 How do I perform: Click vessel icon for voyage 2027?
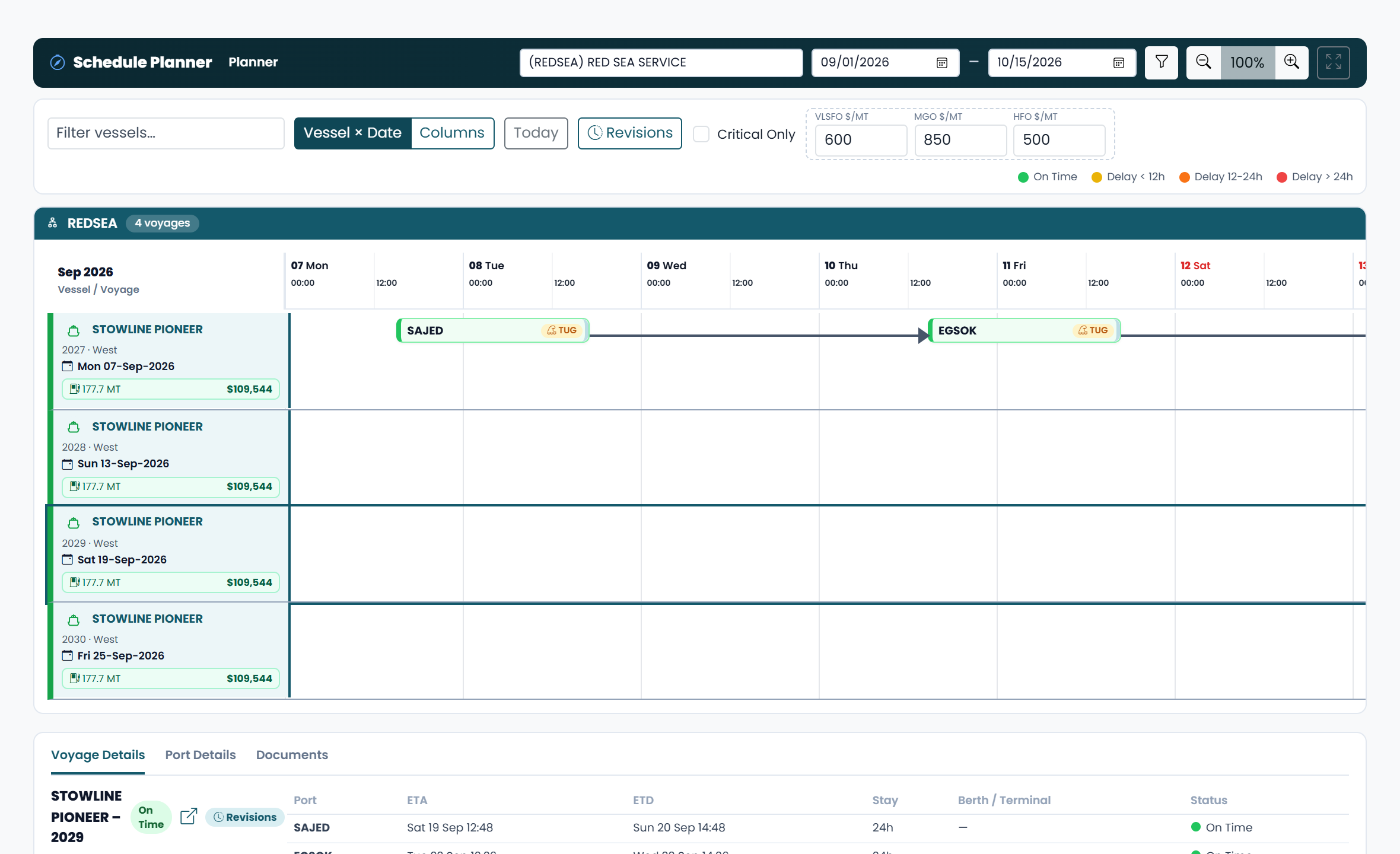point(74,330)
